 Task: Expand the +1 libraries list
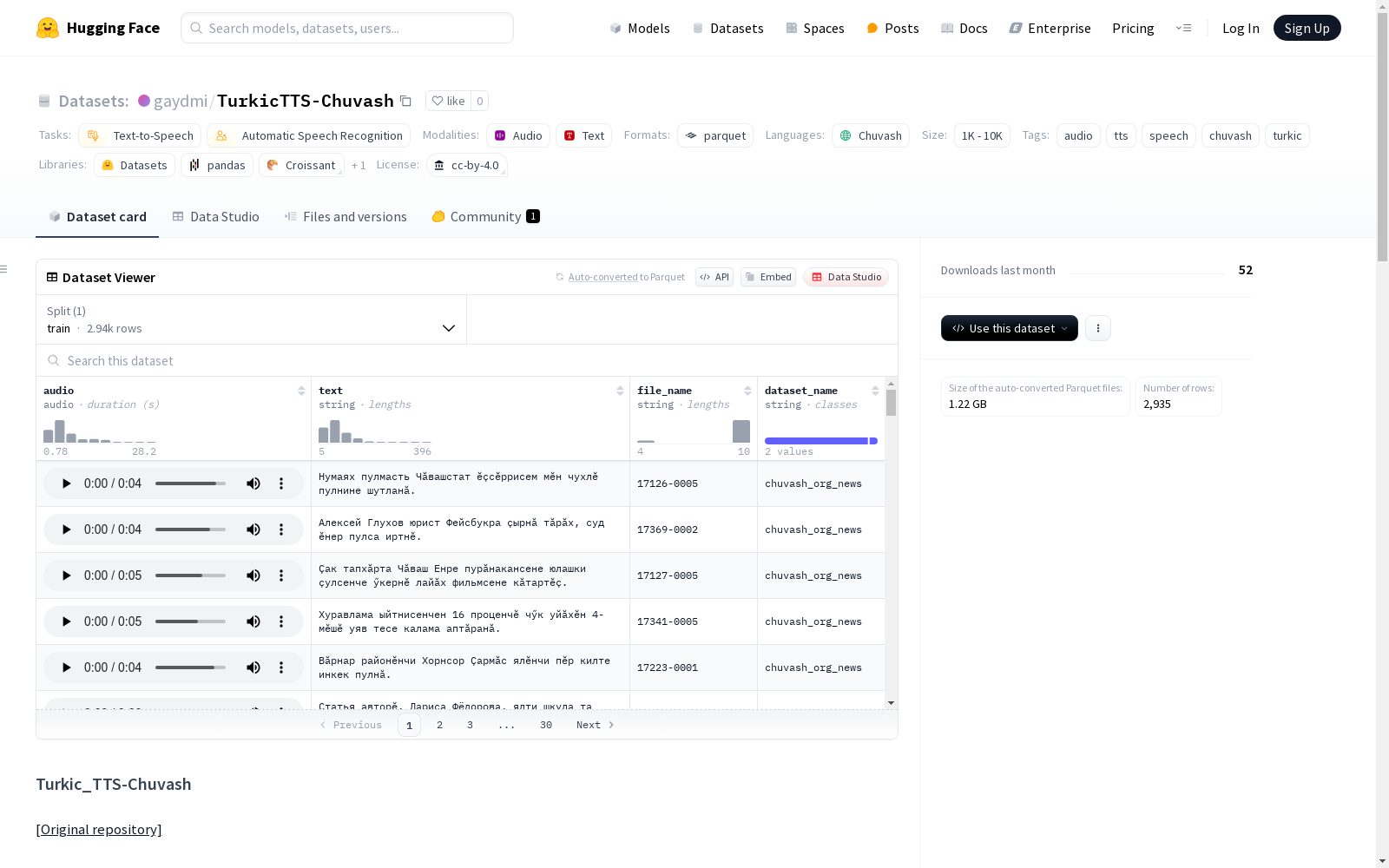[359, 165]
